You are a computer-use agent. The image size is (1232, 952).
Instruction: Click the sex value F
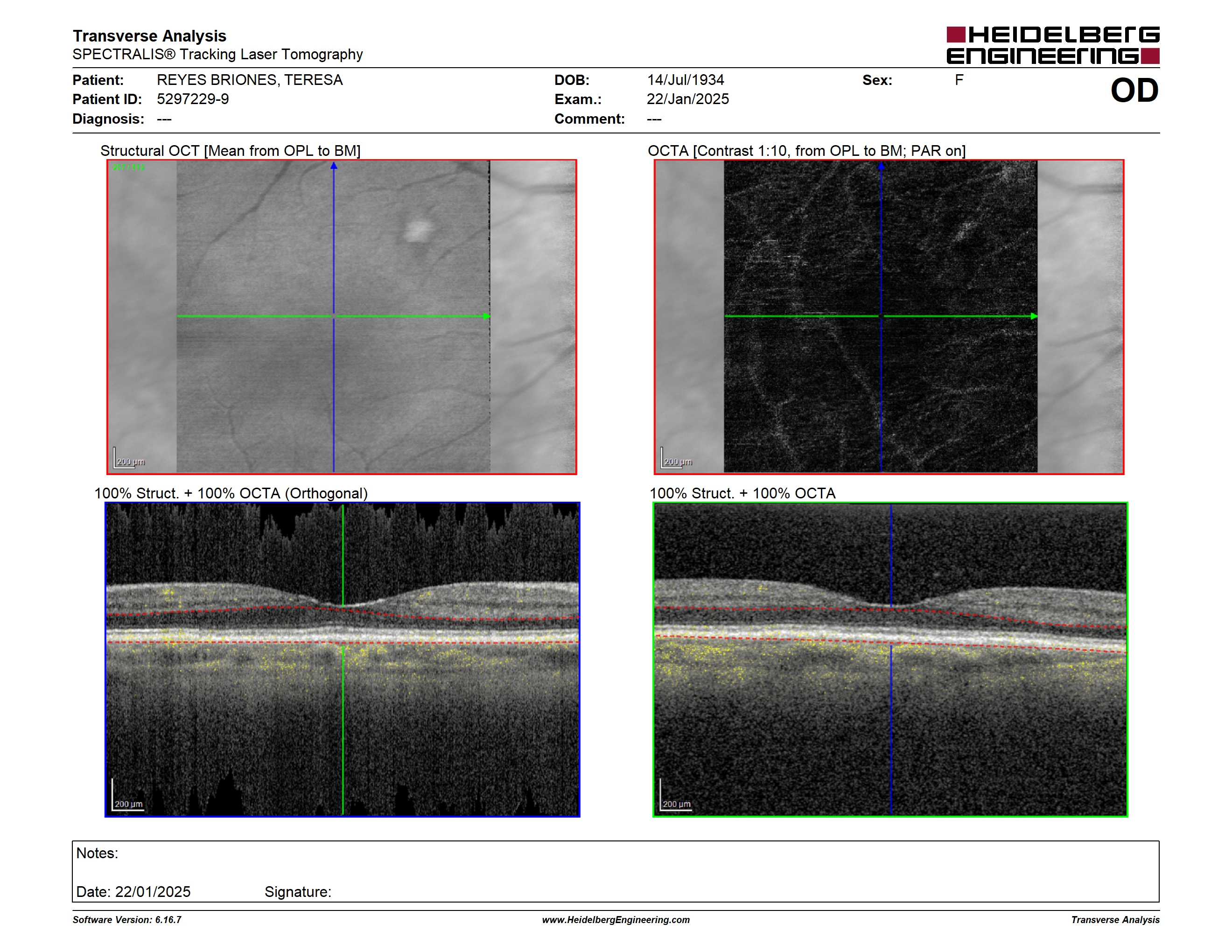[959, 80]
